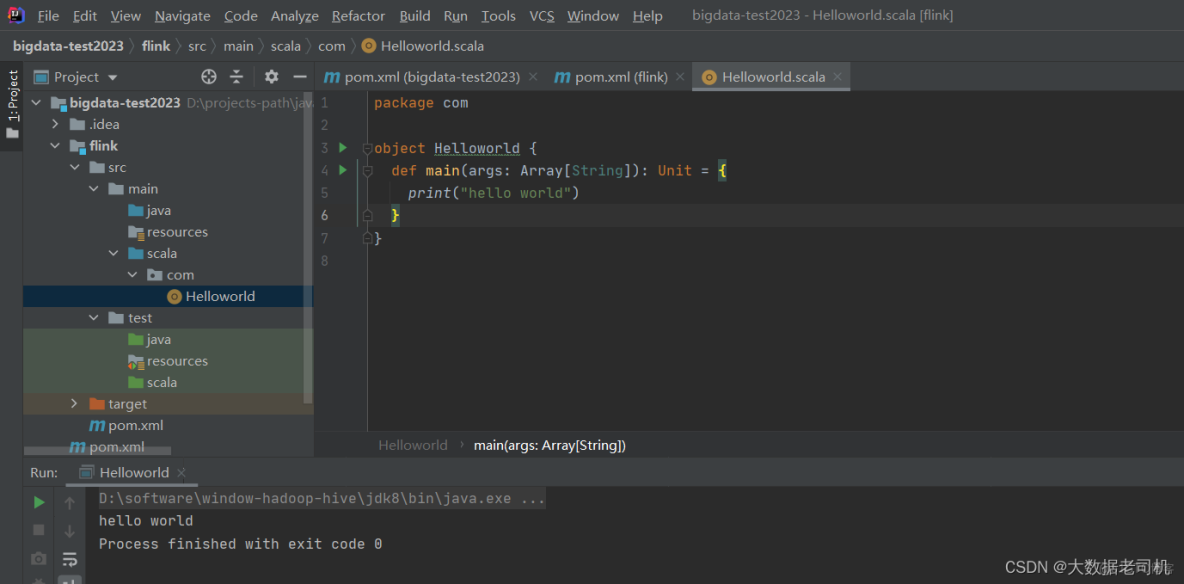This screenshot has height=584, width=1184.
Task: Hide the Project panel with minimize icon
Action: pos(299,77)
